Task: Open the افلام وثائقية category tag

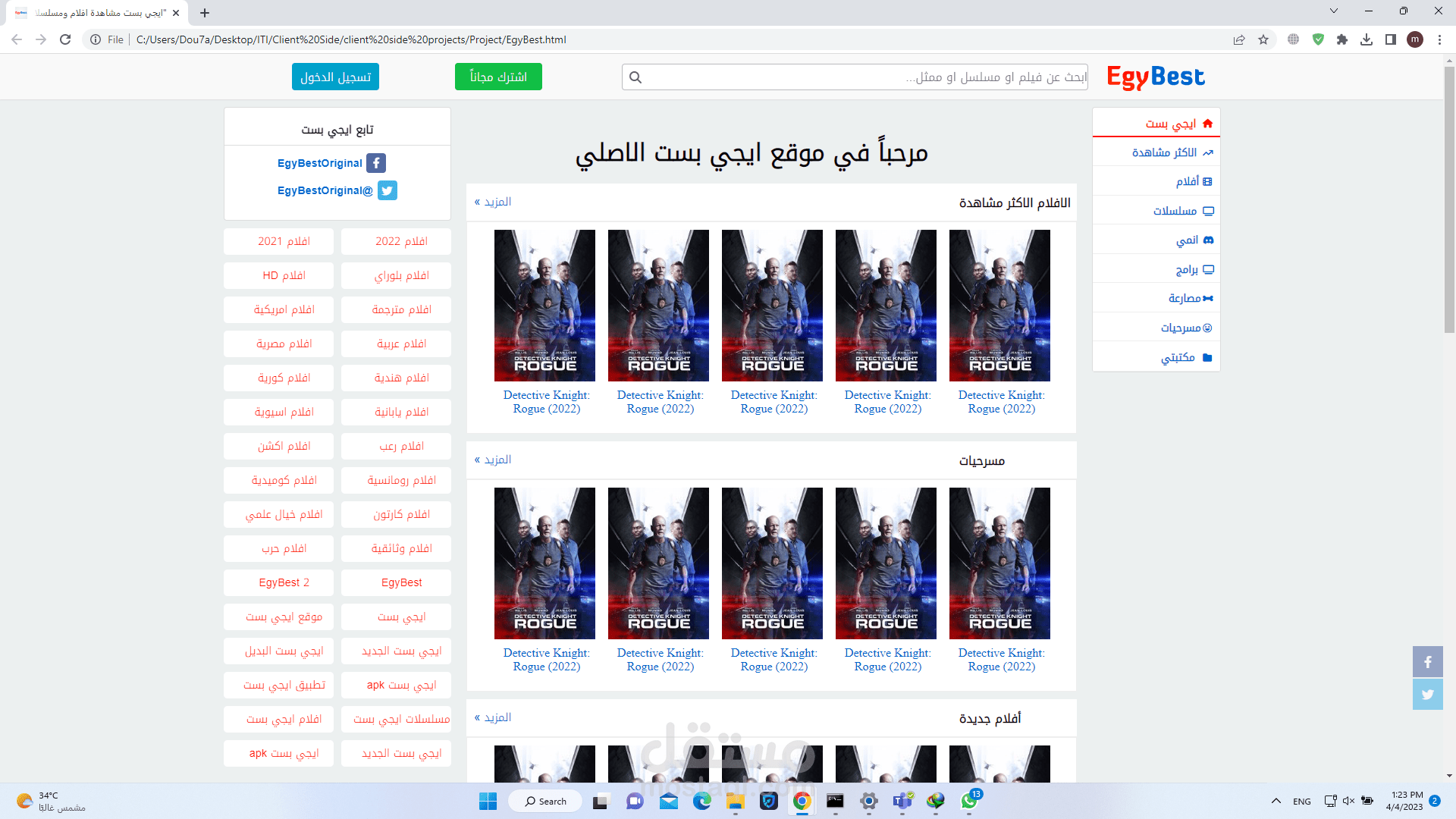Action: coord(396,548)
